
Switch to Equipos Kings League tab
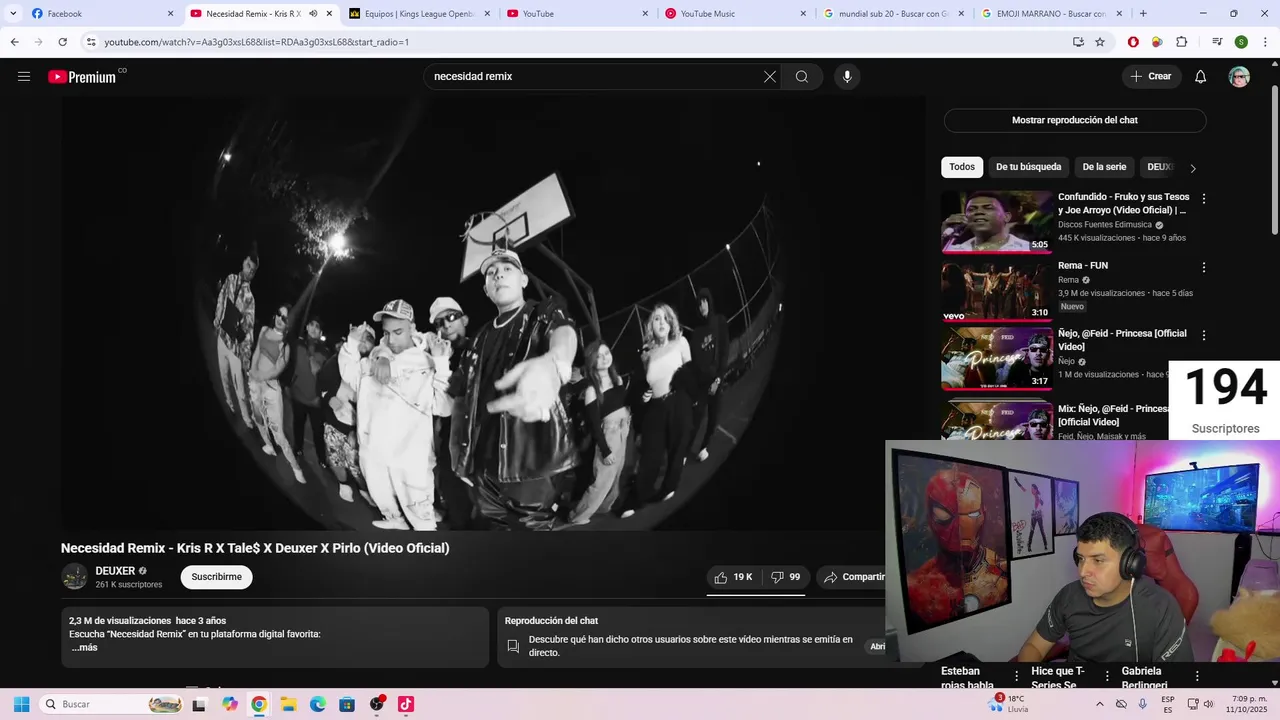coord(420,14)
